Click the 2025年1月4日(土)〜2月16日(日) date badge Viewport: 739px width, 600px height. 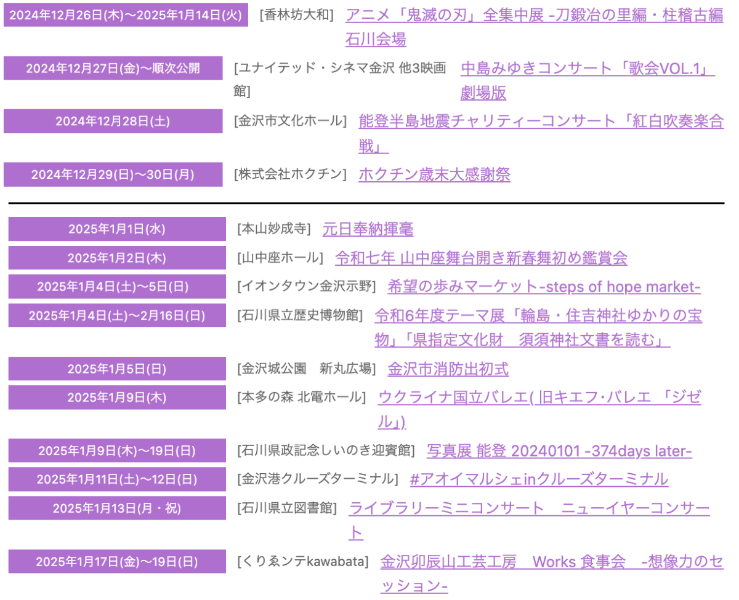click(117, 316)
